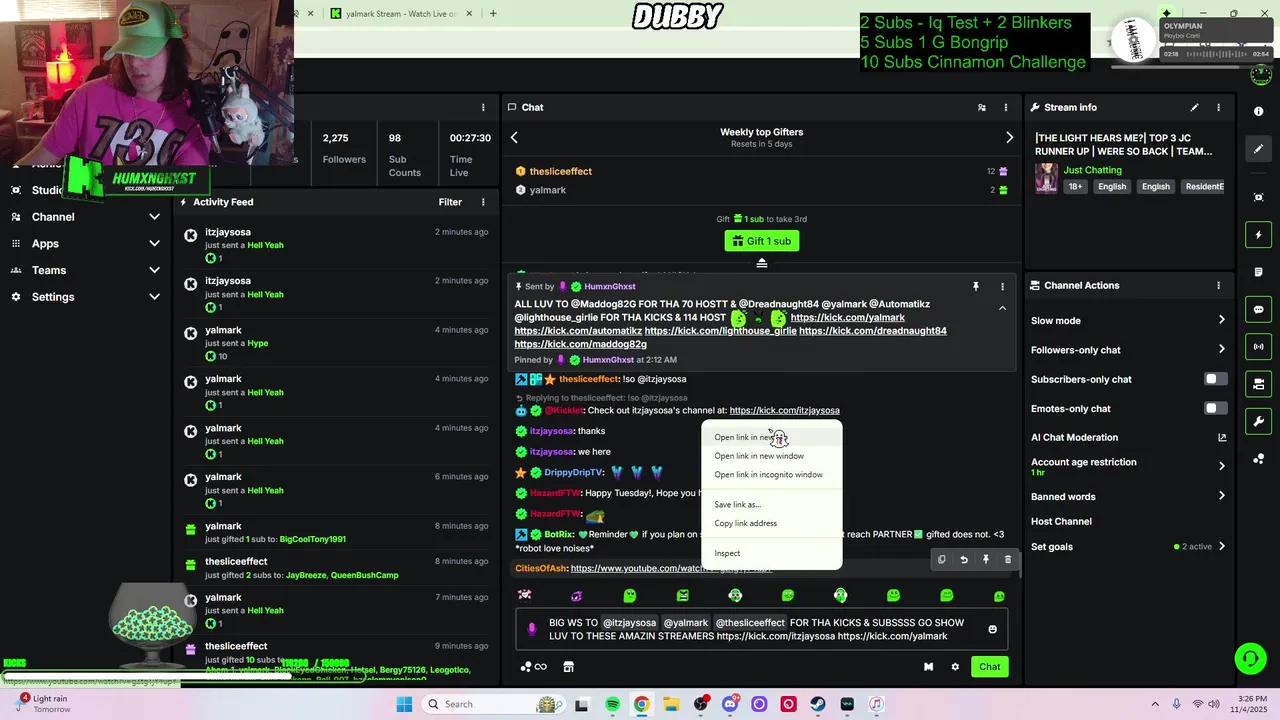Expand Slow mode options
The height and width of the screenshot is (720, 1280).
point(1221,320)
